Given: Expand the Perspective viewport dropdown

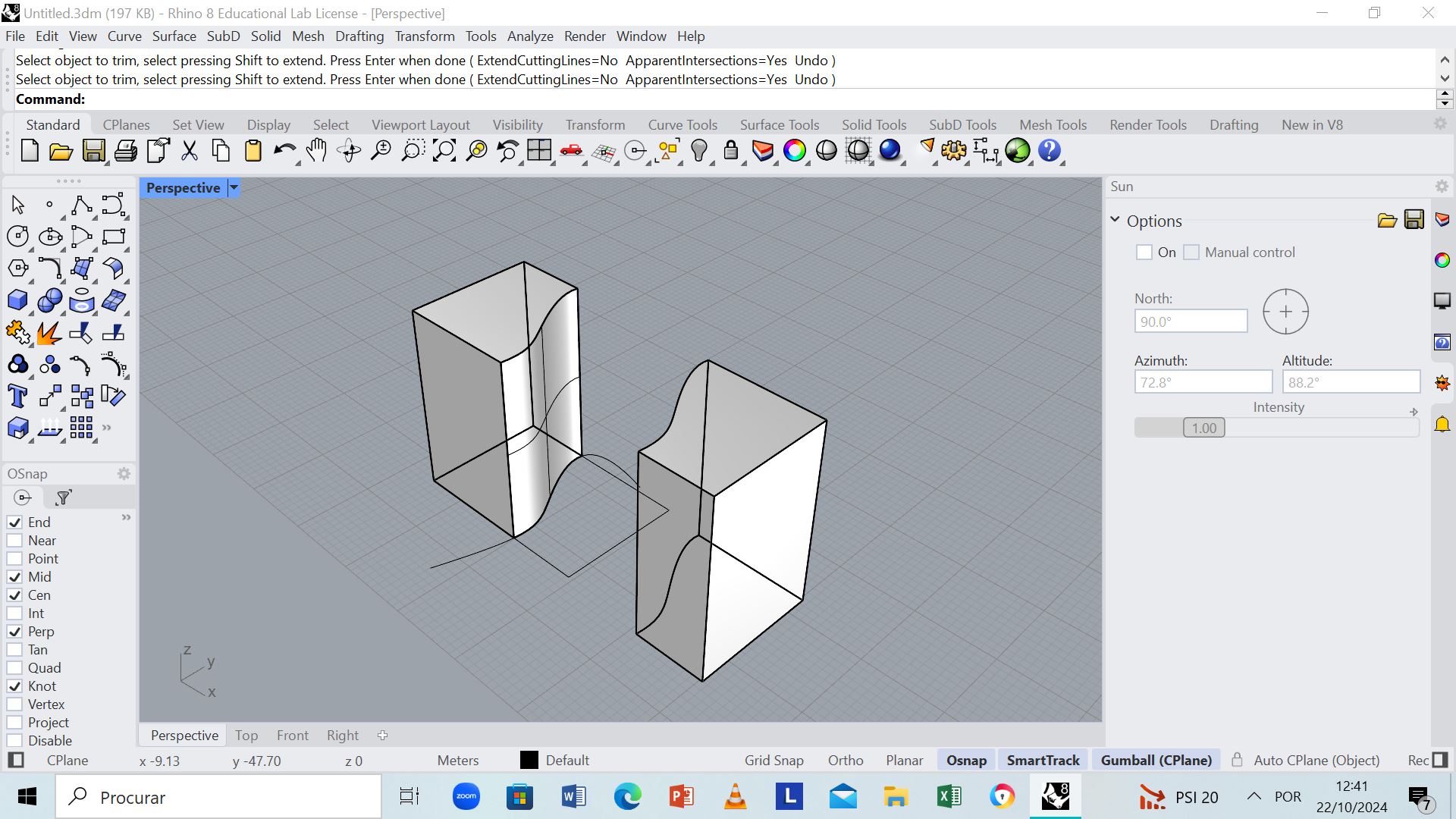Looking at the screenshot, I should [x=233, y=187].
